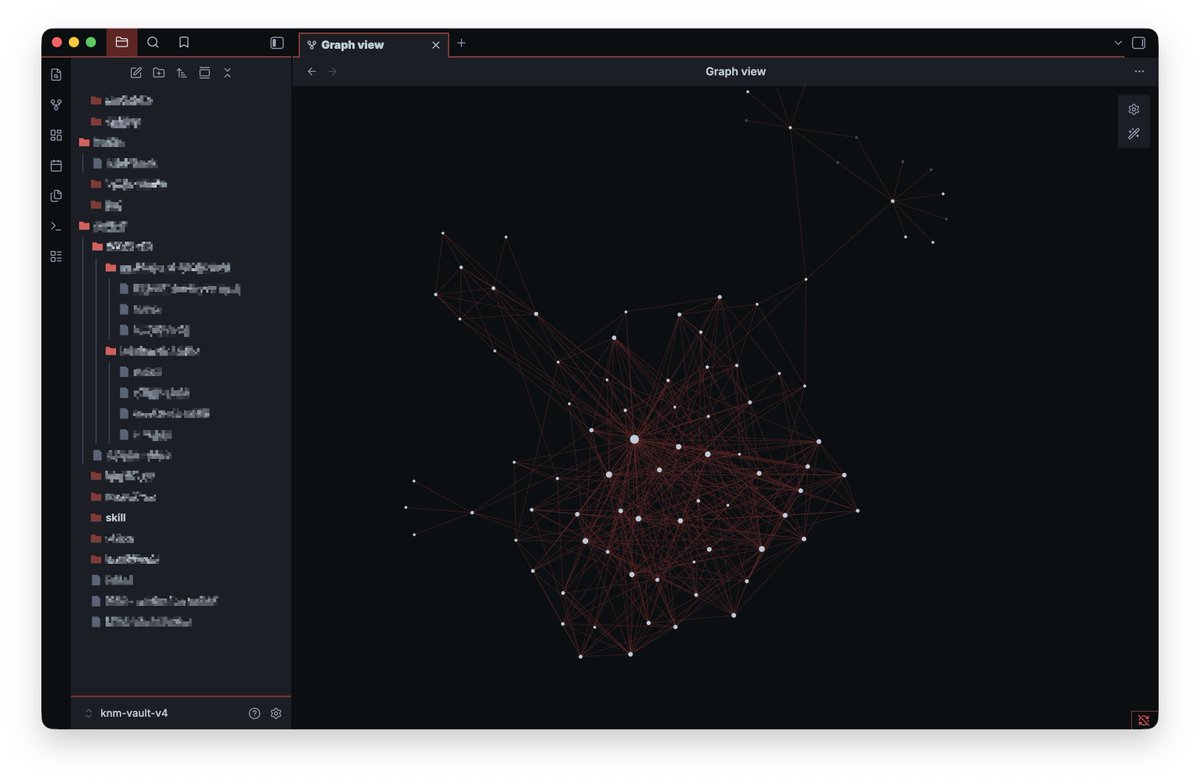Screen dimensions: 1200x784
Task: Add a new tab
Action: point(461,43)
